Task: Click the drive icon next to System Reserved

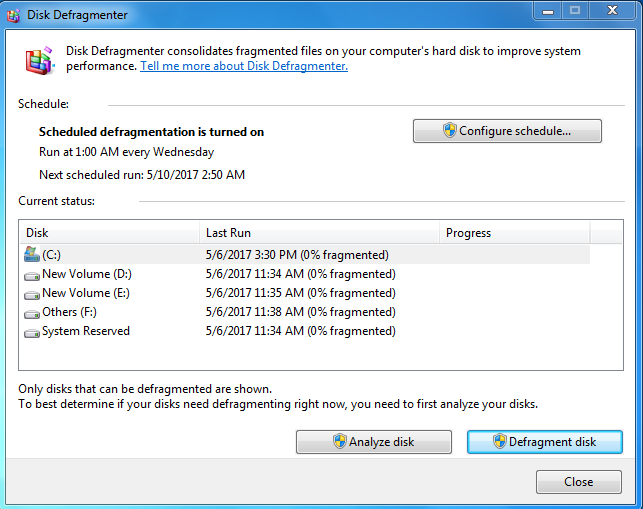Action: pos(32,333)
